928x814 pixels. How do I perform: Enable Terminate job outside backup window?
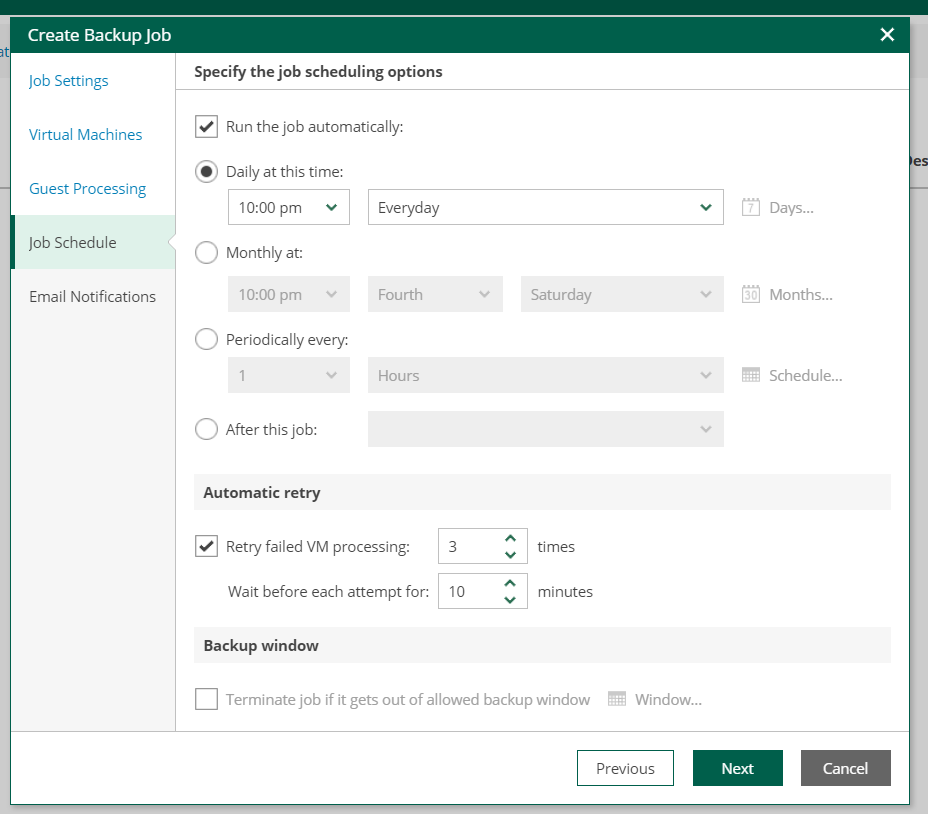point(206,699)
